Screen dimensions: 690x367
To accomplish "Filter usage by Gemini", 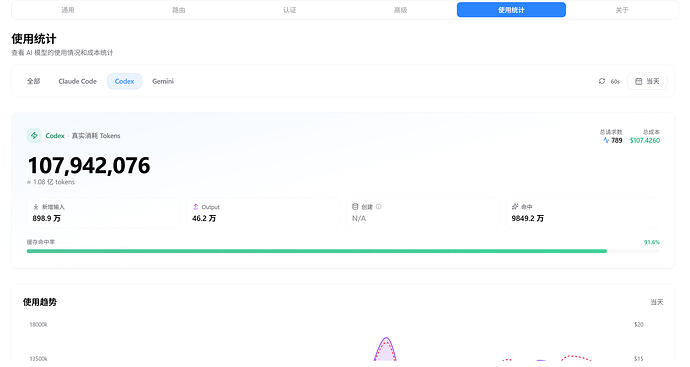I will tap(163, 81).
